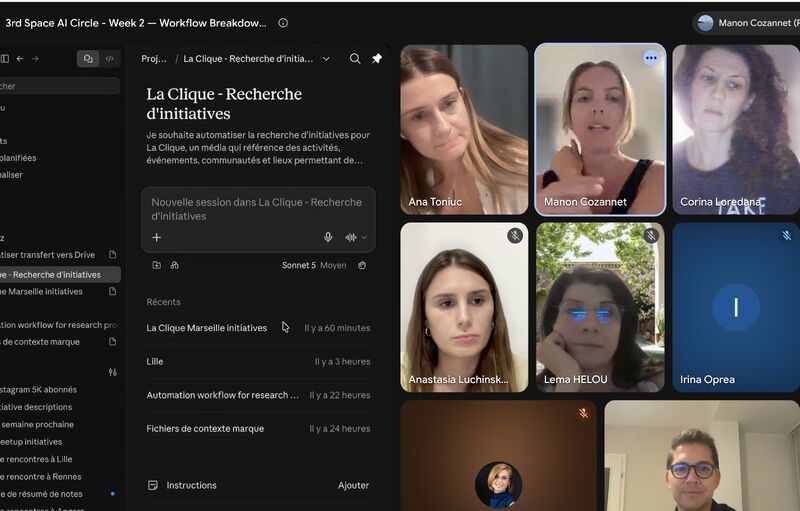Click the sidebar search field
The height and width of the screenshot is (511, 800).
pyautogui.click(x=60, y=86)
